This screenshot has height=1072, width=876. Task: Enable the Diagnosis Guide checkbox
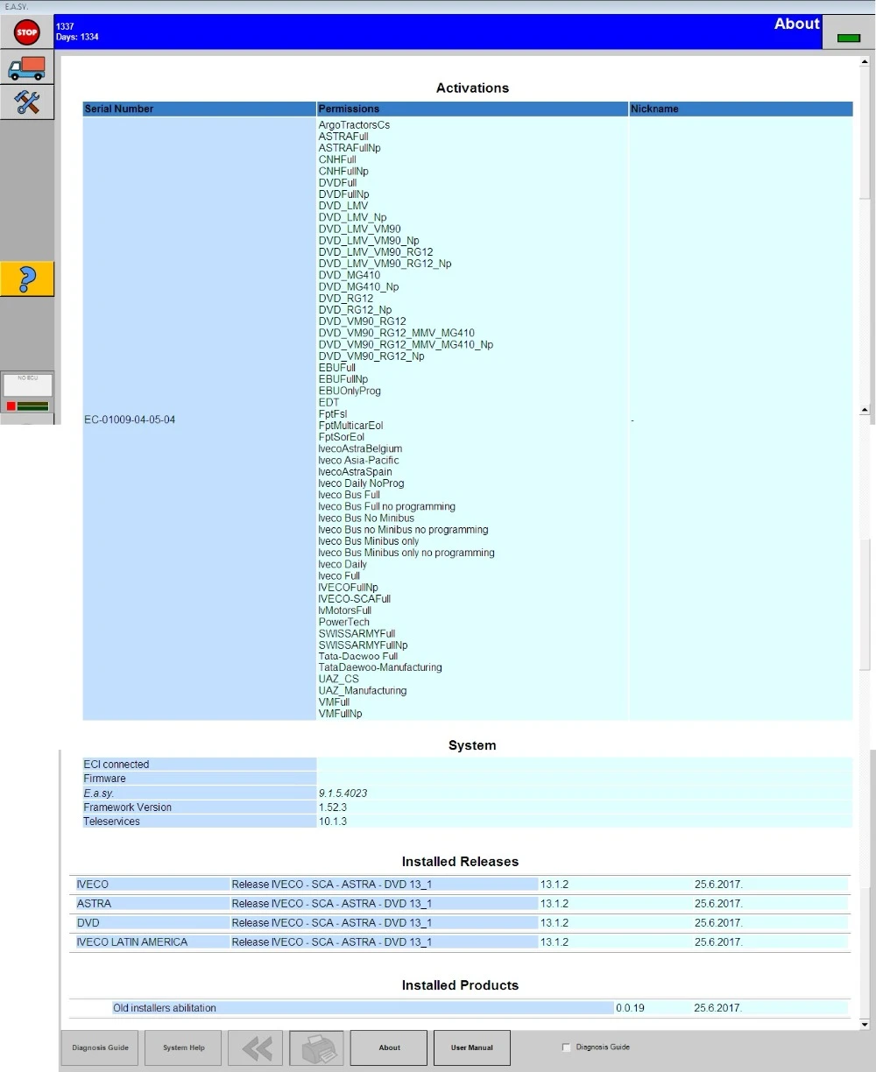[566, 1047]
